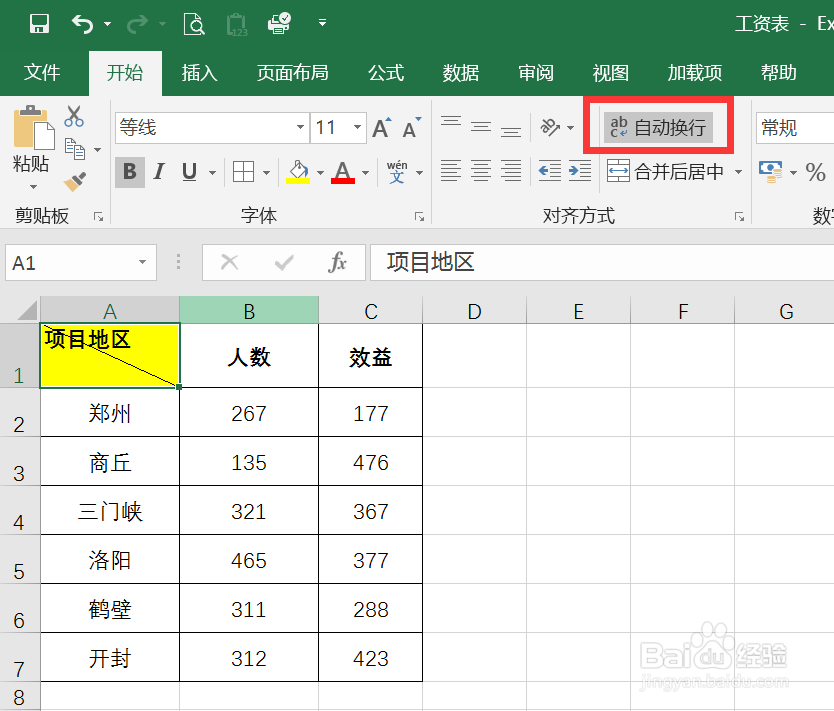Switch to the 视图 ribbon tab
834x711 pixels.
click(610, 72)
